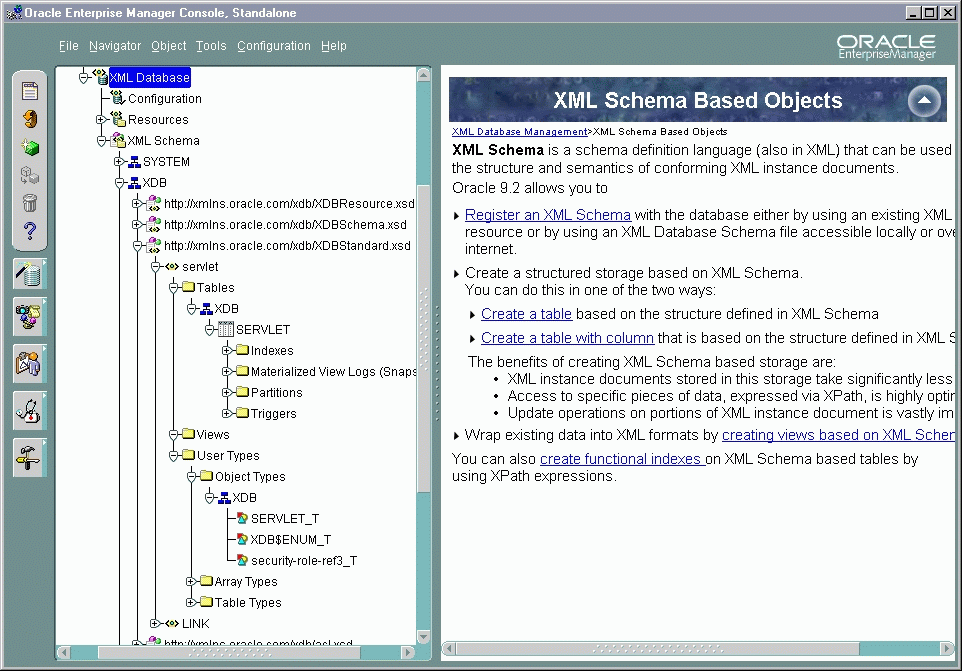Open the Configuration menu

tap(273, 46)
